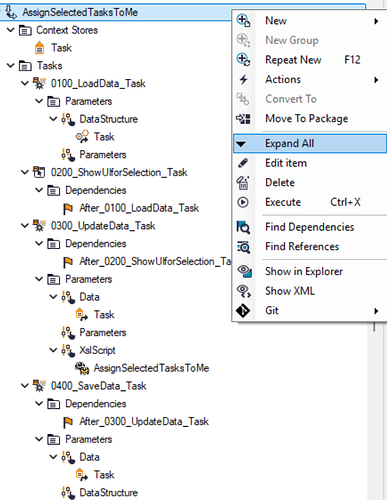Choose Show XML
The width and height of the screenshot is (387, 500).
point(310,291)
